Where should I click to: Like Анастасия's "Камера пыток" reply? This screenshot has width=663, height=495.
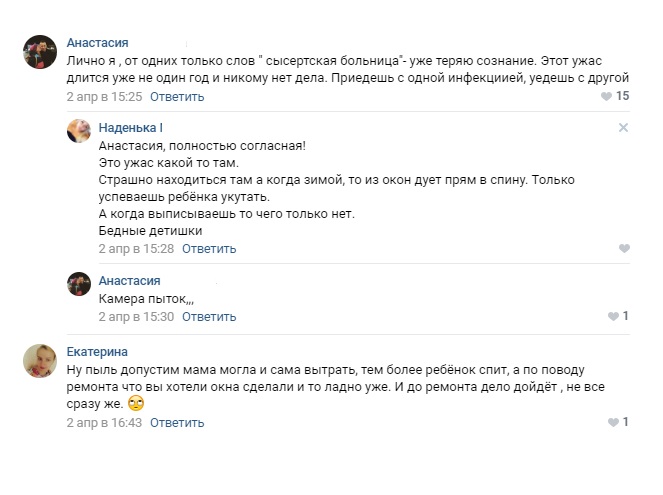[612, 317]
